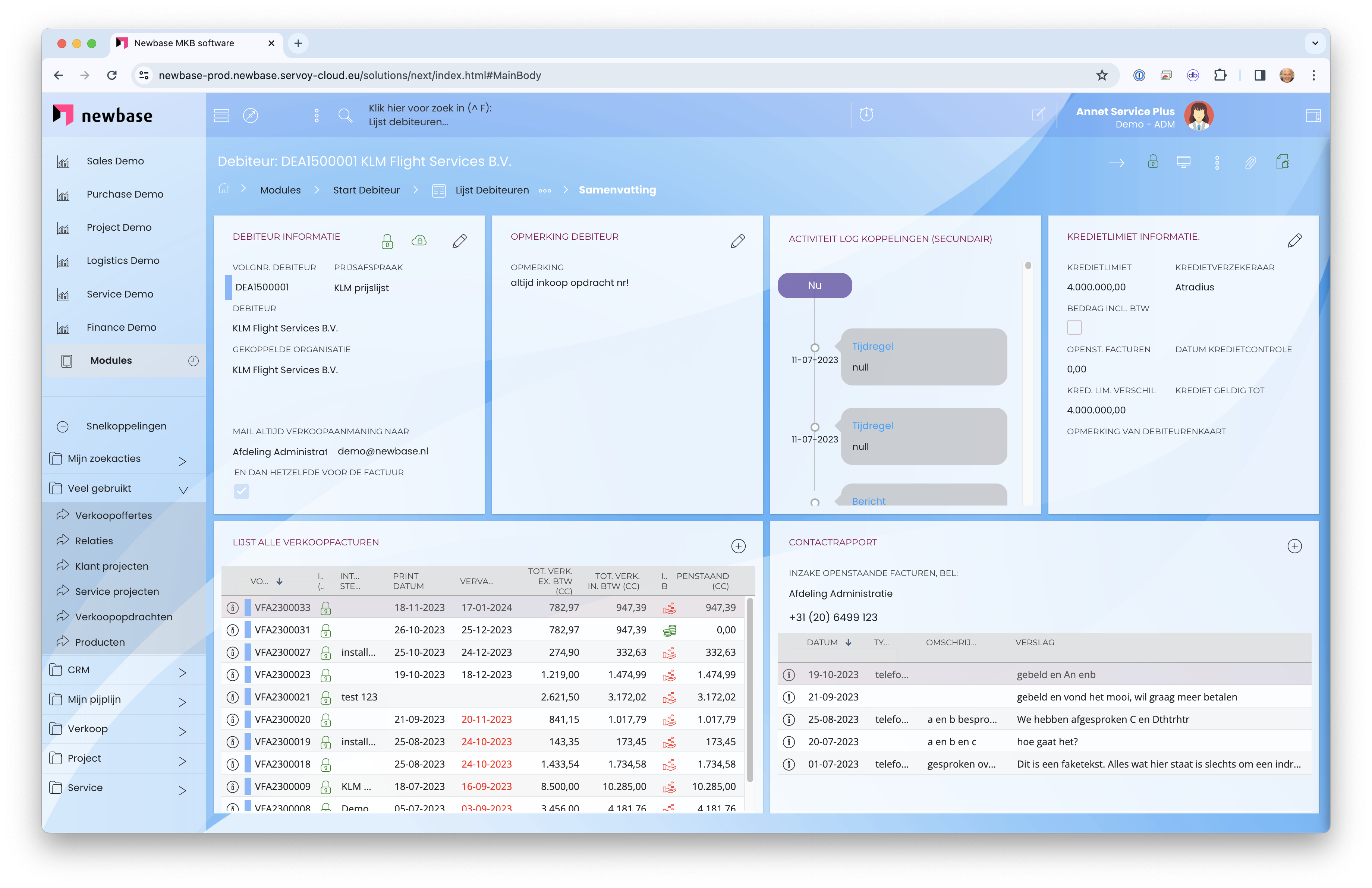Viewport: 1372px width, 888px height.
Task: Click the pencil icon in Debiteur Informatie
Action: coord(459,241)
